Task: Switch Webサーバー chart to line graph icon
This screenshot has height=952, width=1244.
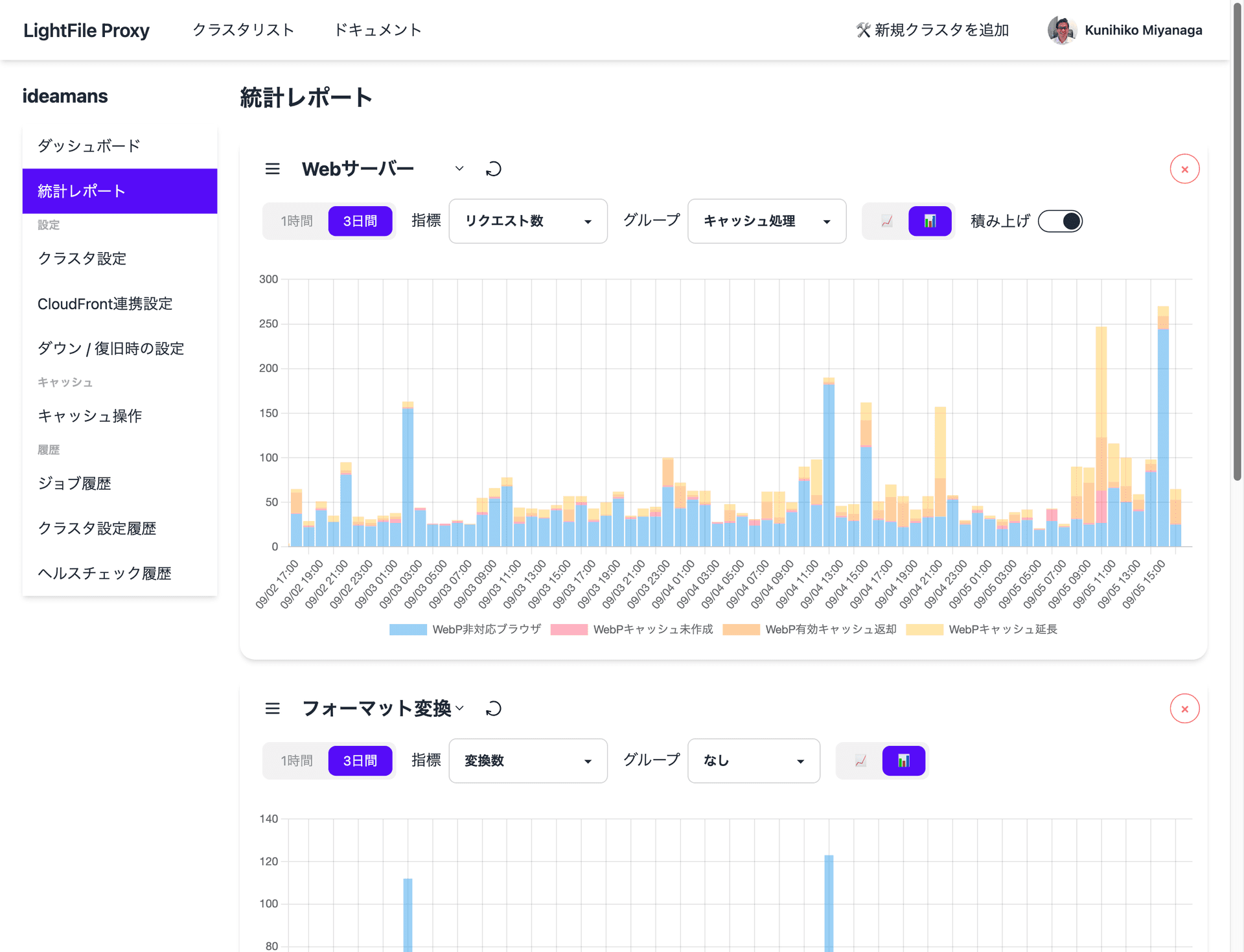Action: [x=886, y=221]
